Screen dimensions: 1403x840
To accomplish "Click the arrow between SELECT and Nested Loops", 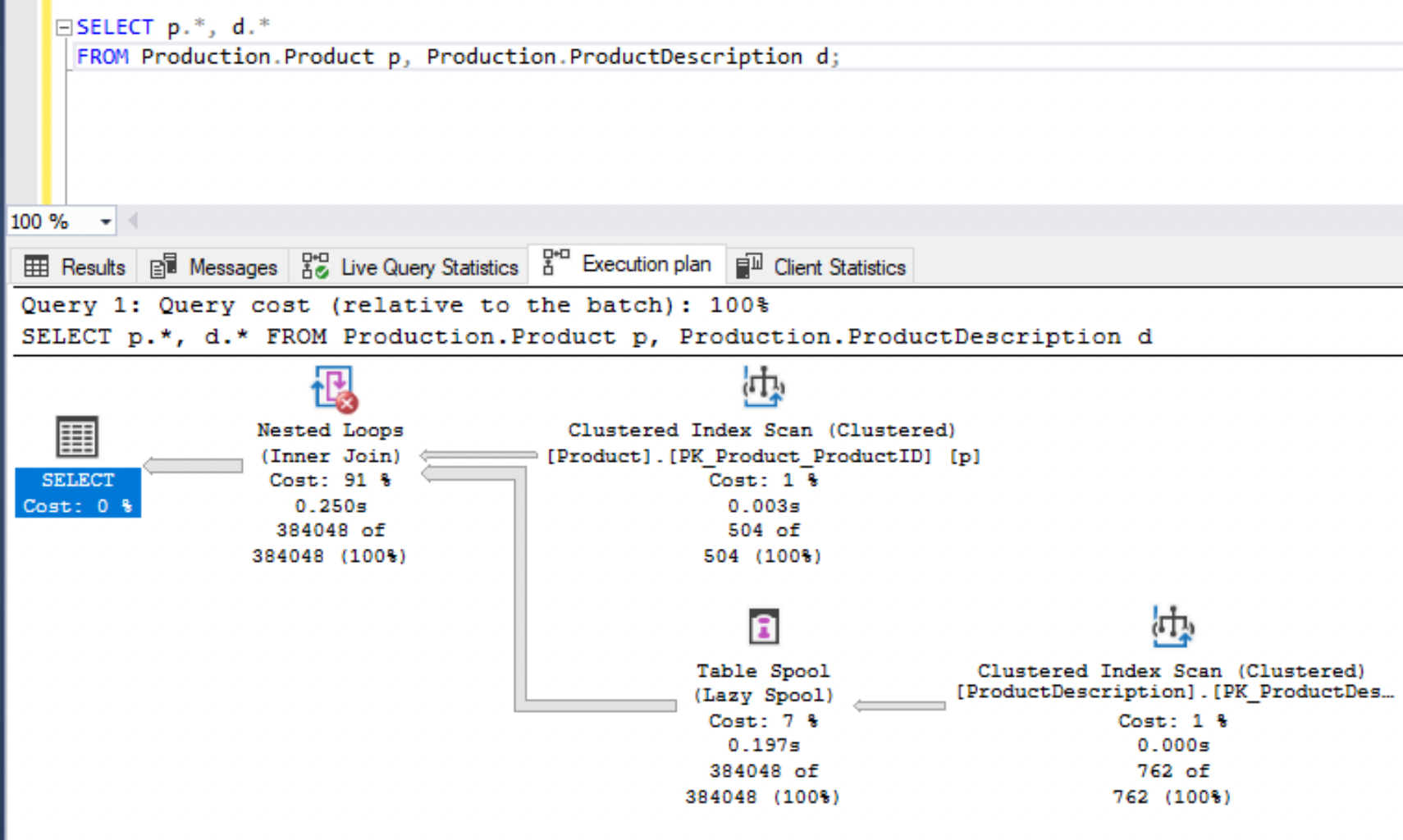I will coord(193,465).
